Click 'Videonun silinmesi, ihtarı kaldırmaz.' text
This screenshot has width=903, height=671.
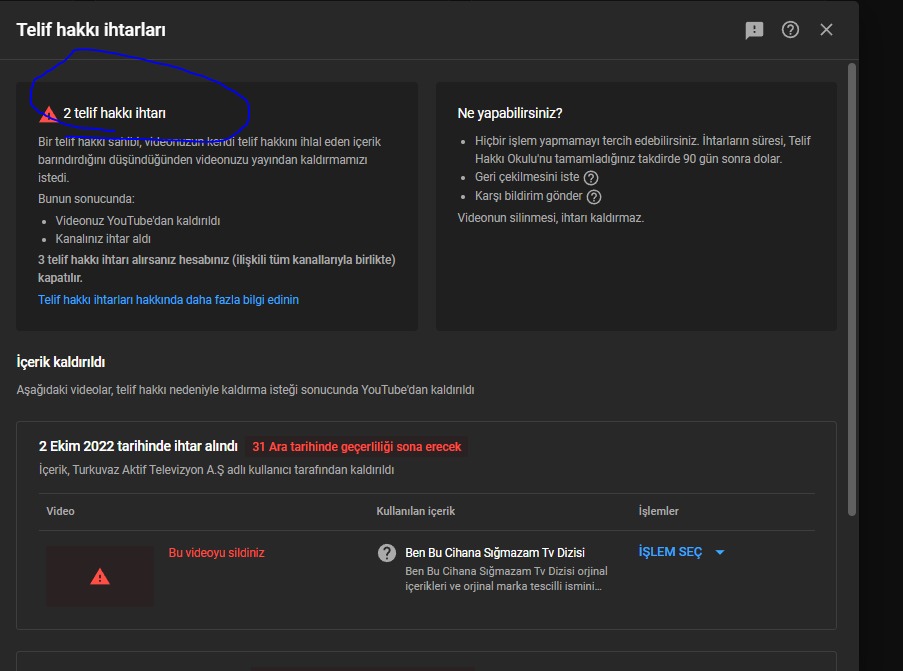coord(551,218)
